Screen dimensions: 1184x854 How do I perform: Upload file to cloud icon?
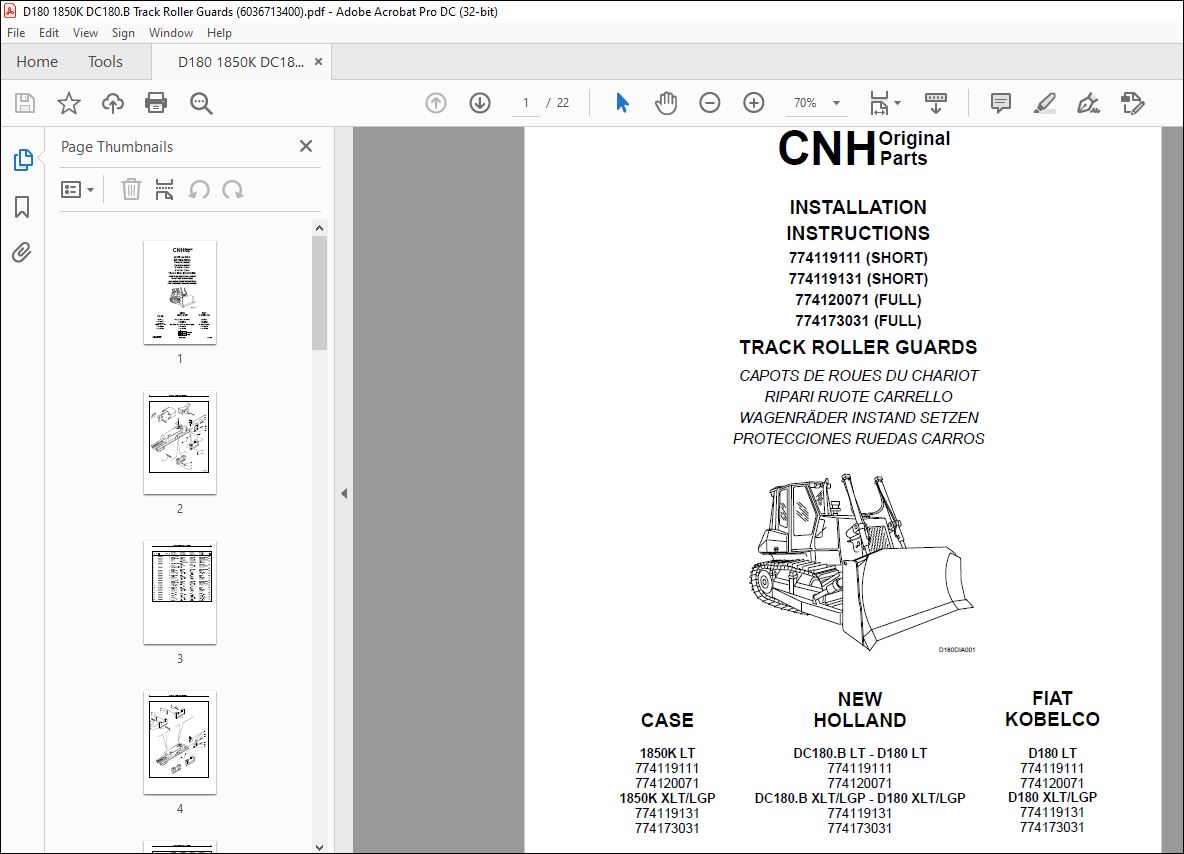click(113, 103)
